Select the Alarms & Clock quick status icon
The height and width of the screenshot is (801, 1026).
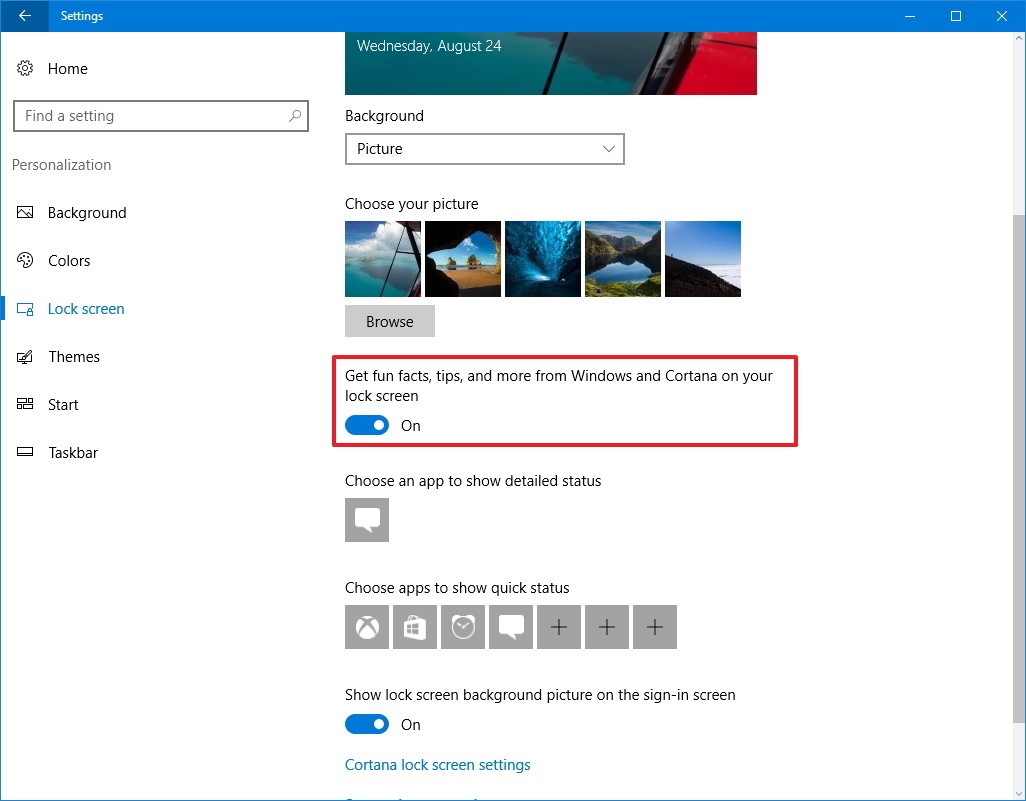[x=462, y=627]
